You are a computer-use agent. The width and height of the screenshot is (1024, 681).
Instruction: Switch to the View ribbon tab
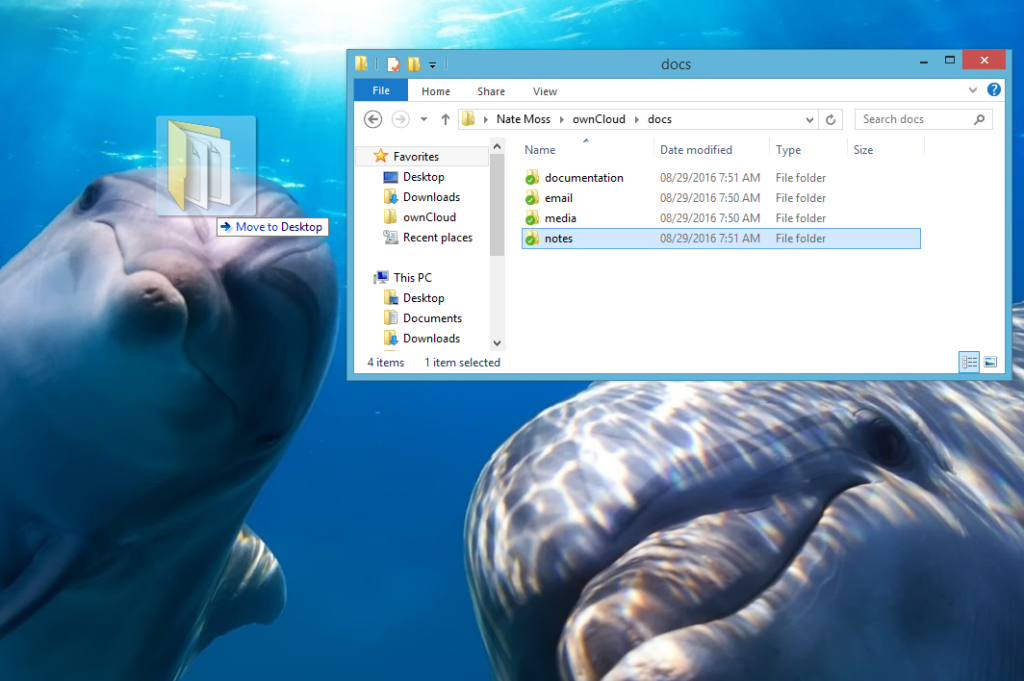point(545,91)
